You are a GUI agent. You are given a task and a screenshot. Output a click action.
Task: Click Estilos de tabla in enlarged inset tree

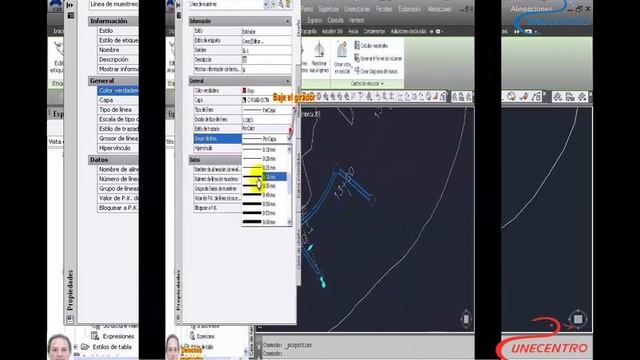point(112,347)
